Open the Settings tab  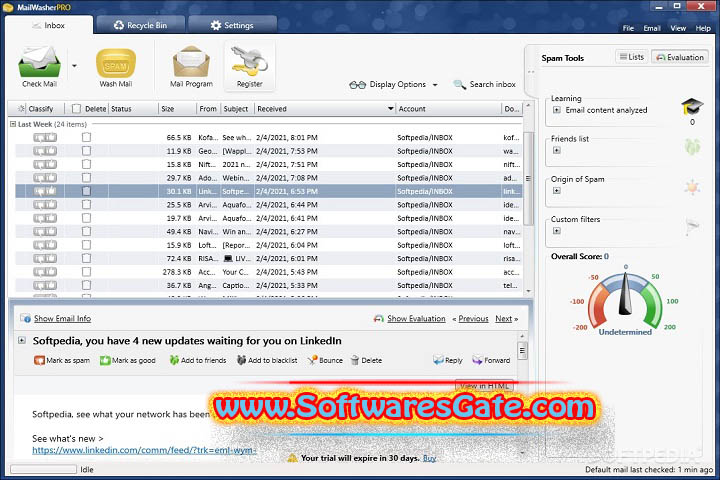(x=232, y=25)
